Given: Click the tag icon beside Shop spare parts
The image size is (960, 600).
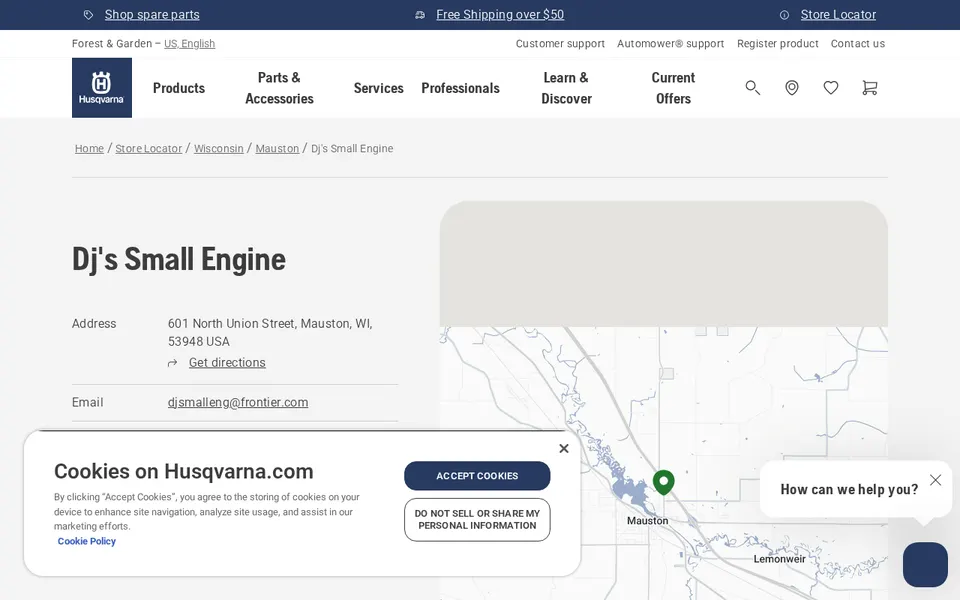Looking at the screenshot, I should (89, 15).
